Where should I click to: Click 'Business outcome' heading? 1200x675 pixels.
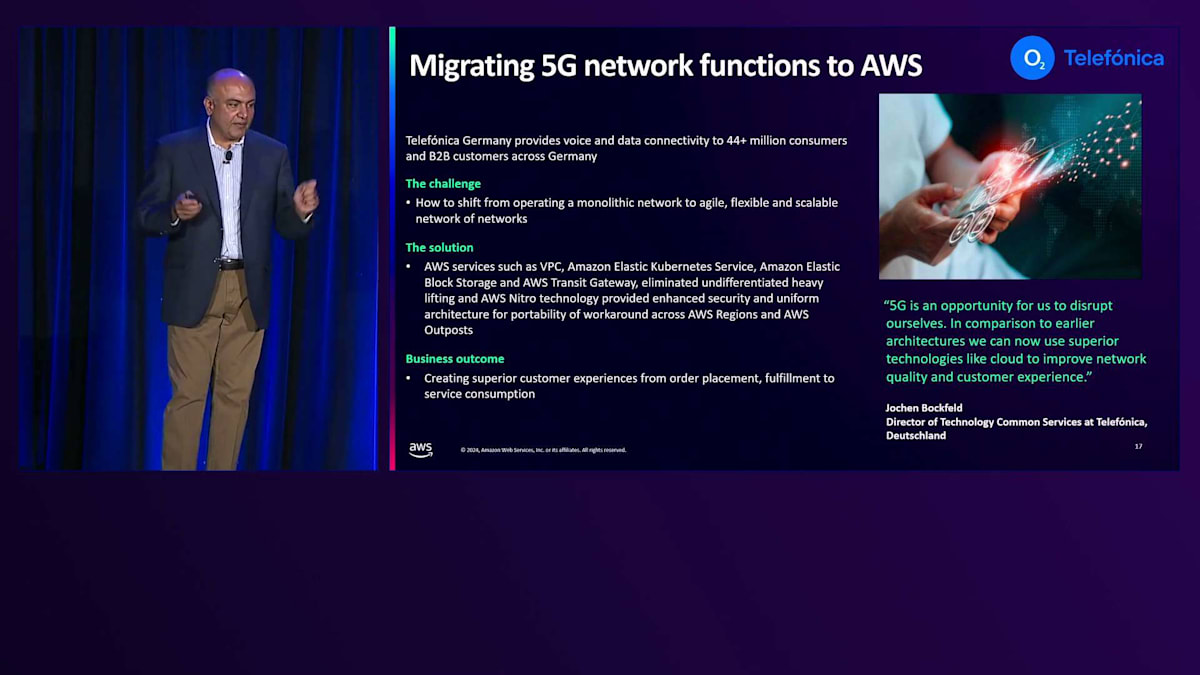(455, 359)
